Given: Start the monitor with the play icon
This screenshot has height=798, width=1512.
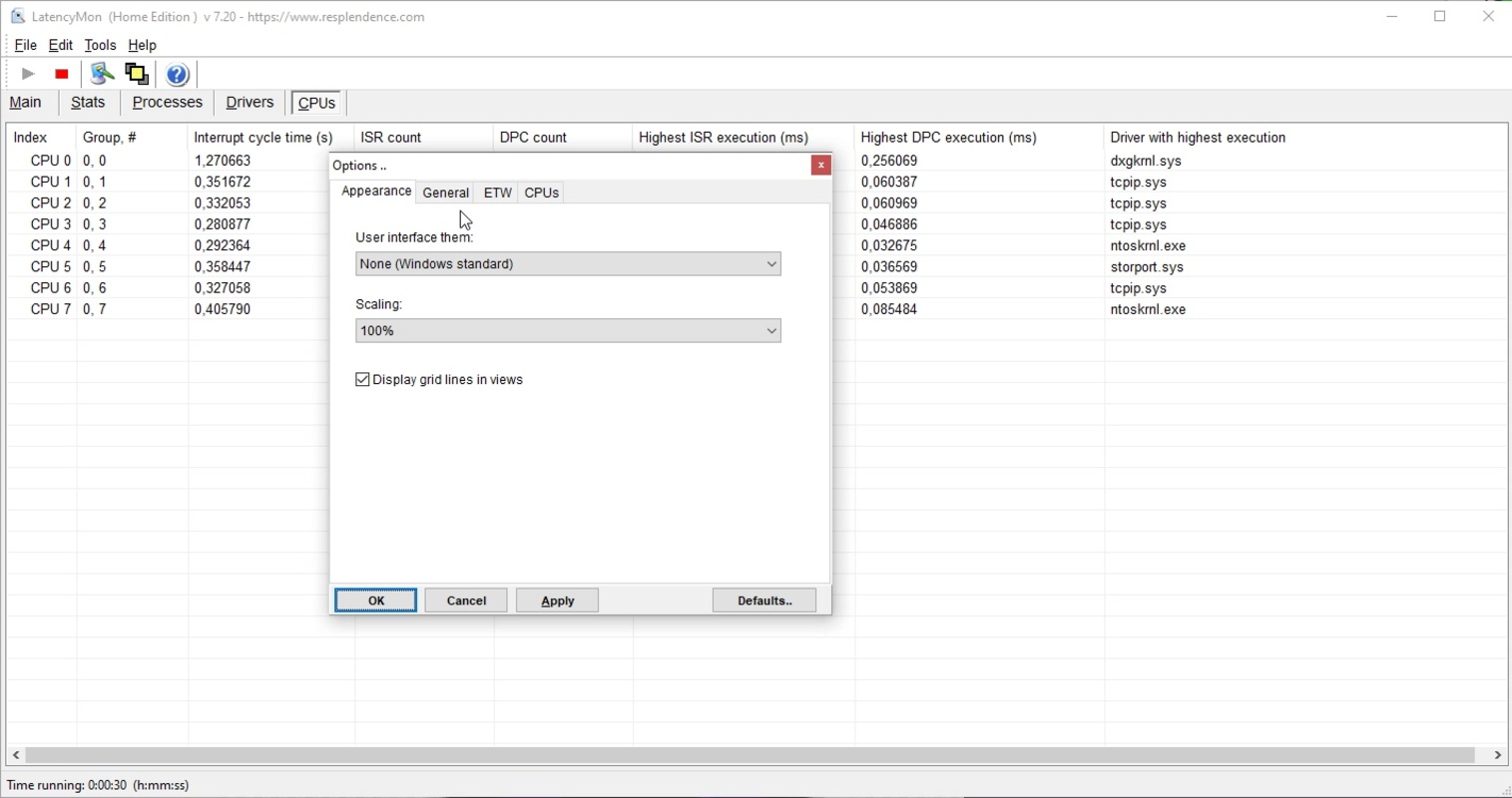Looking at the screenshot, I should pyautogui.click(x=27, y=73).
